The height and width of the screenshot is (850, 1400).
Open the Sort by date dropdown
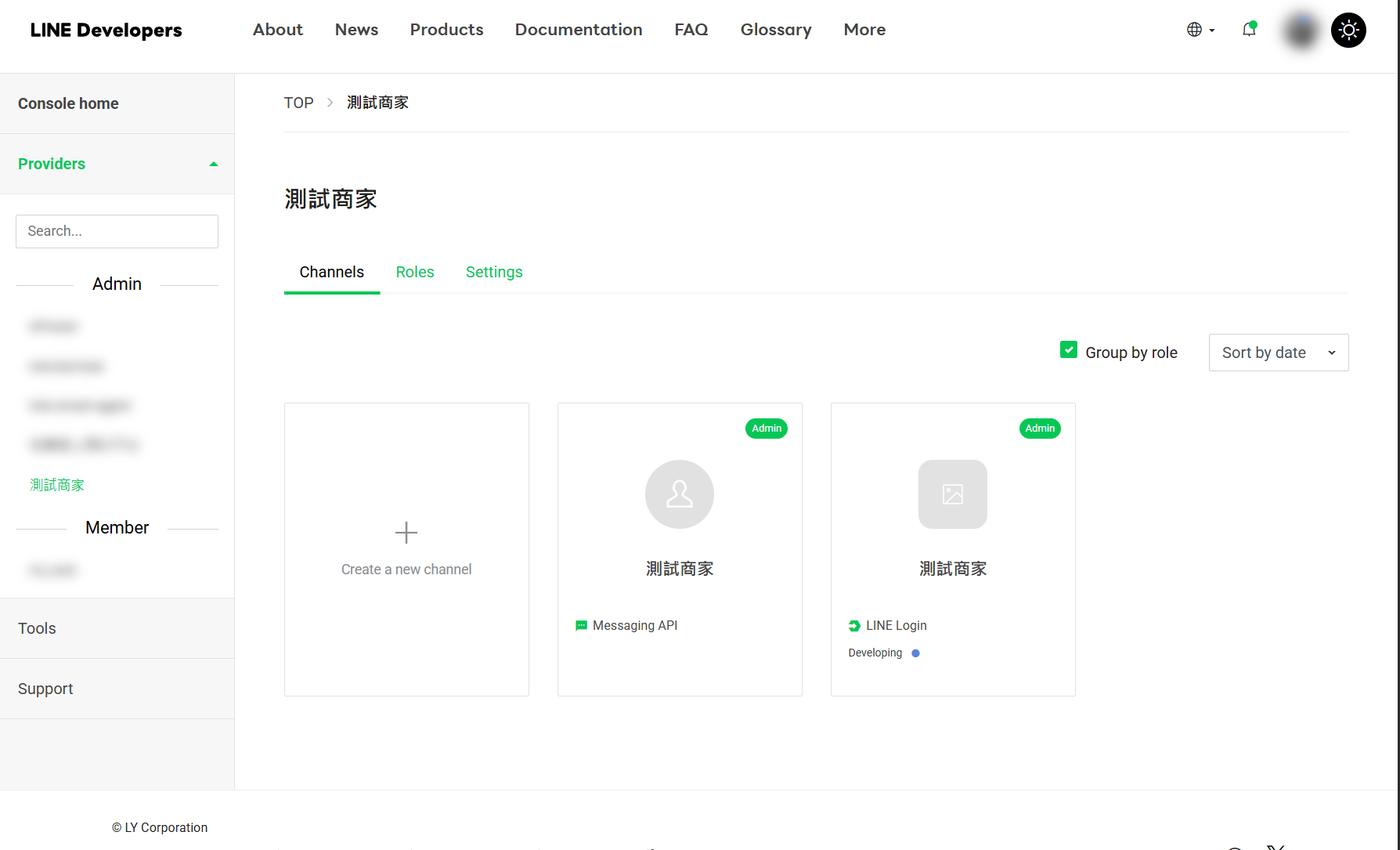click(x=1279, y=353)
